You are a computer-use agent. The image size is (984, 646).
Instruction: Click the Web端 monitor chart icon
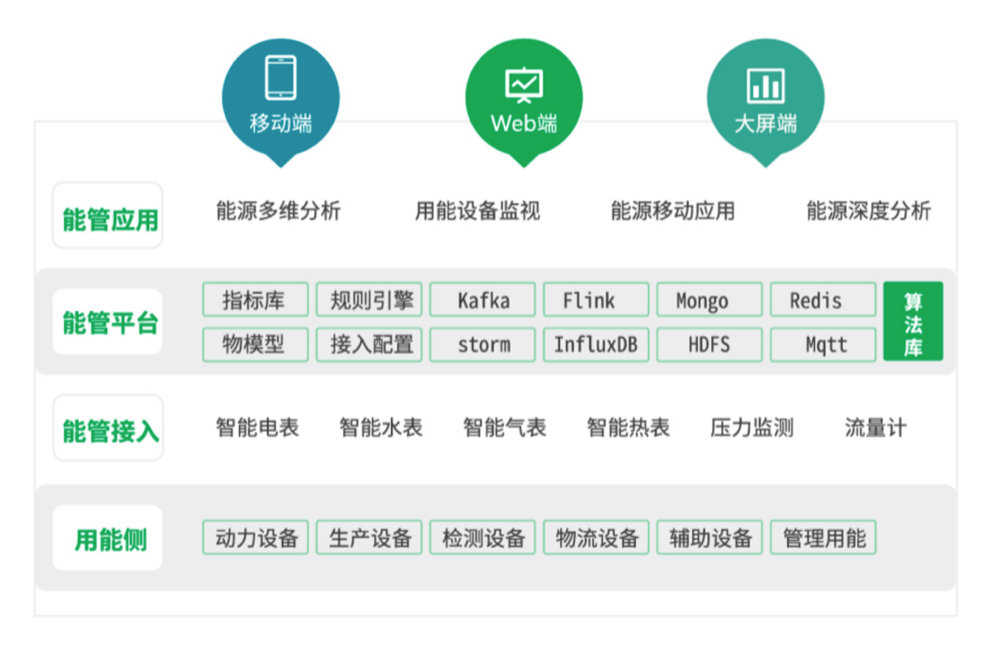pyautogui.click(x=524, y=84)
